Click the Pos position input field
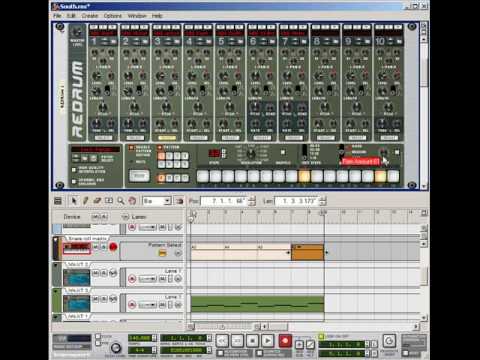 click(225, 201)
